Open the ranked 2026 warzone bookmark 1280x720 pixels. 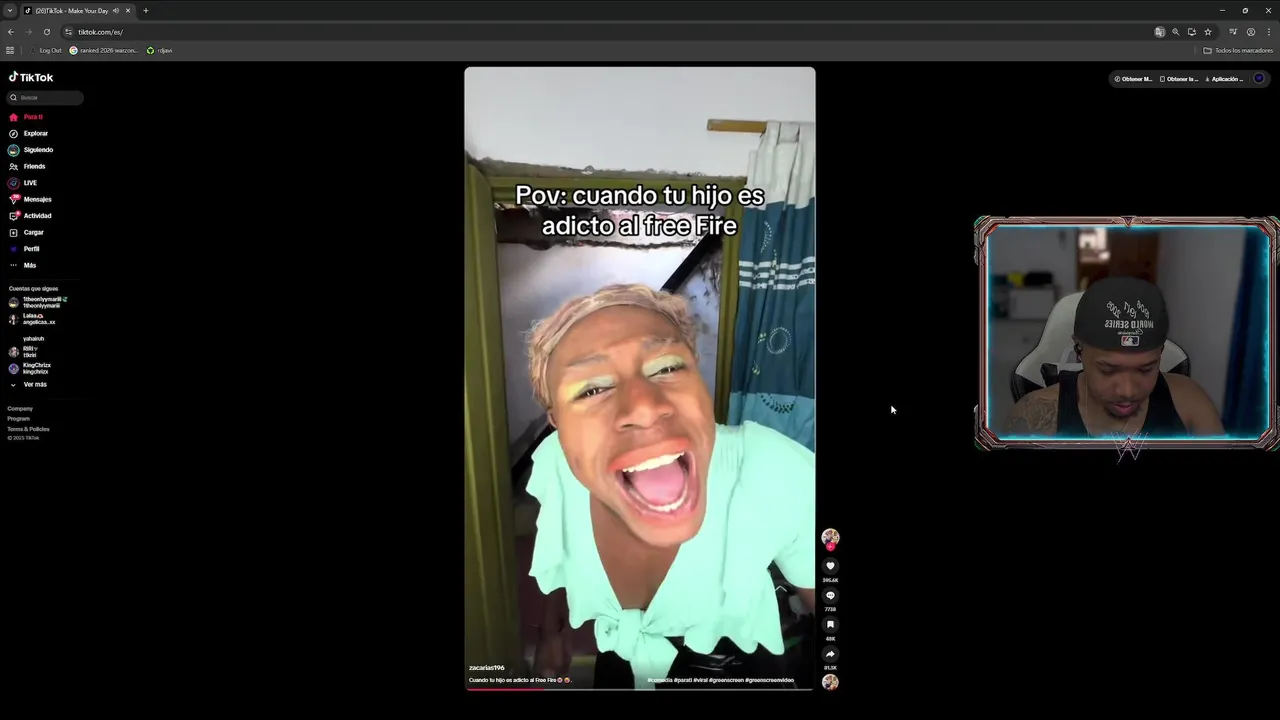[104, 50]
